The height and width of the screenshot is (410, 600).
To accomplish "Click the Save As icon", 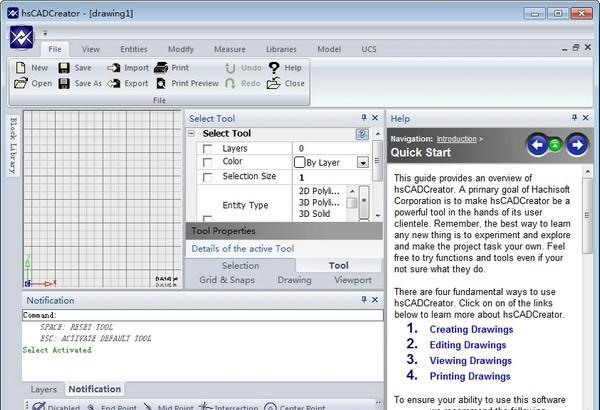I will [x=64, y=83].
